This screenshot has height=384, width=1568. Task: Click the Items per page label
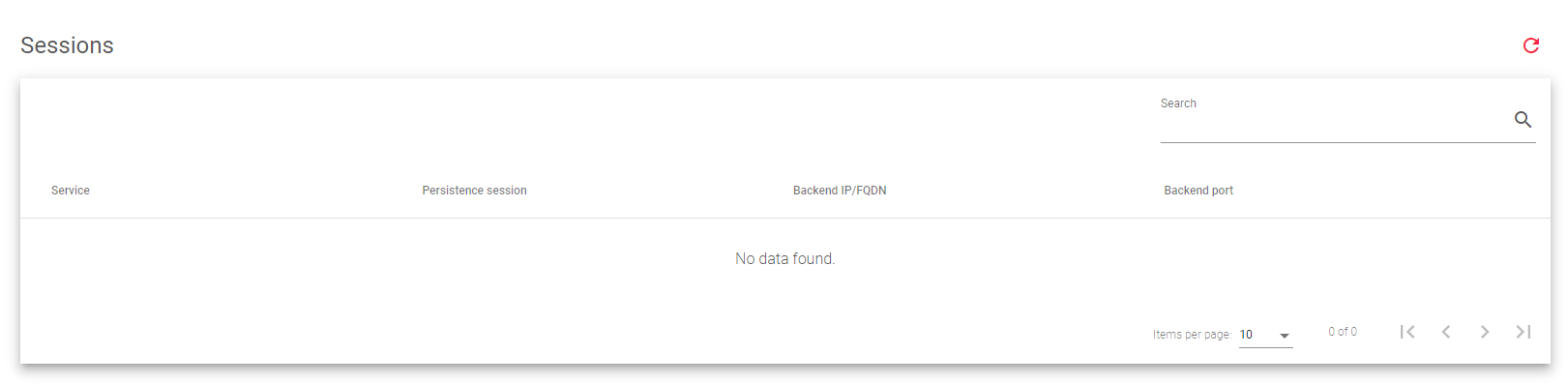coord(1192,335)
